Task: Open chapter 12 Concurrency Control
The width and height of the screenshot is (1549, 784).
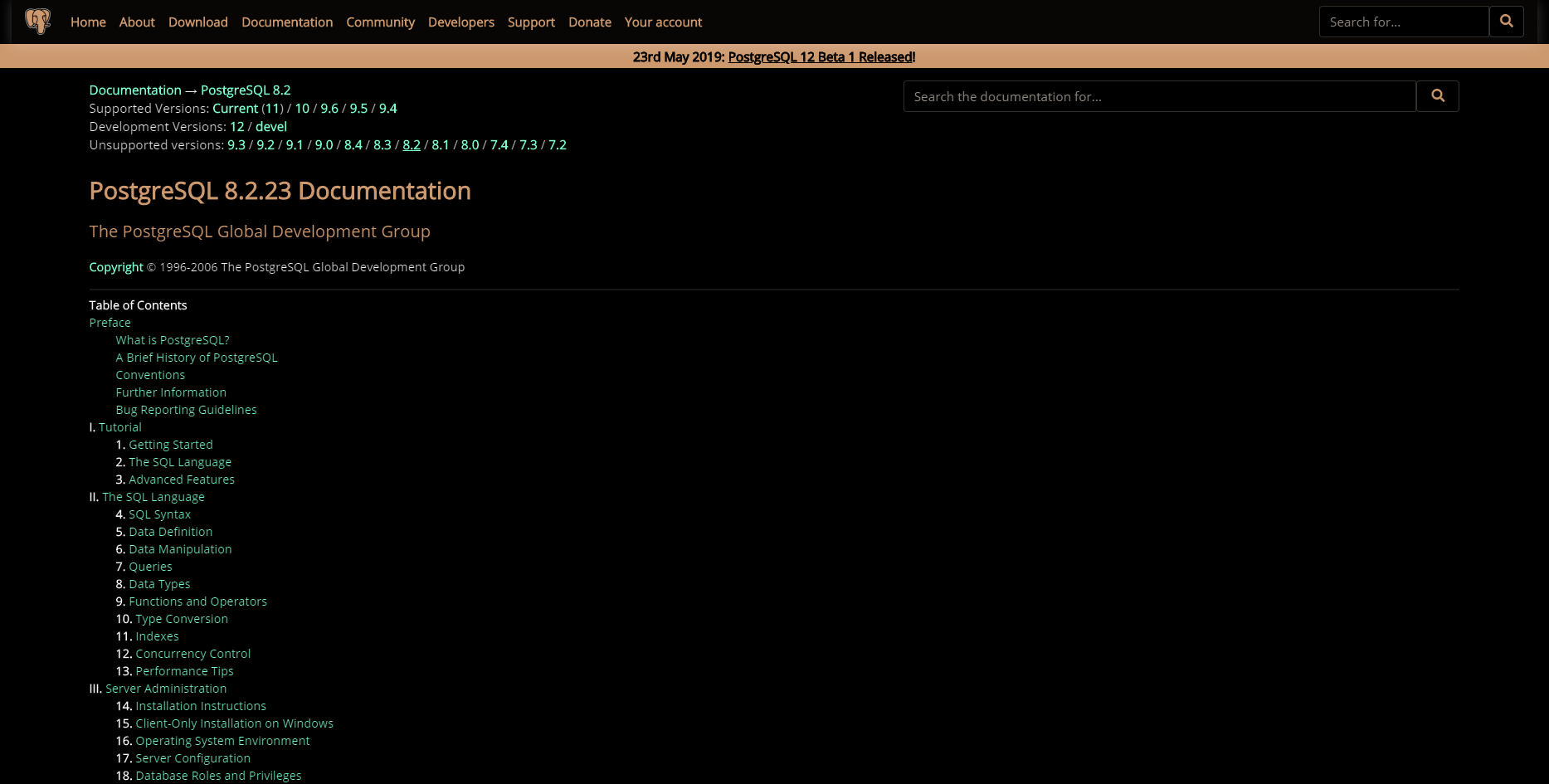Action: pyautogui.click(x=192, y=653)
